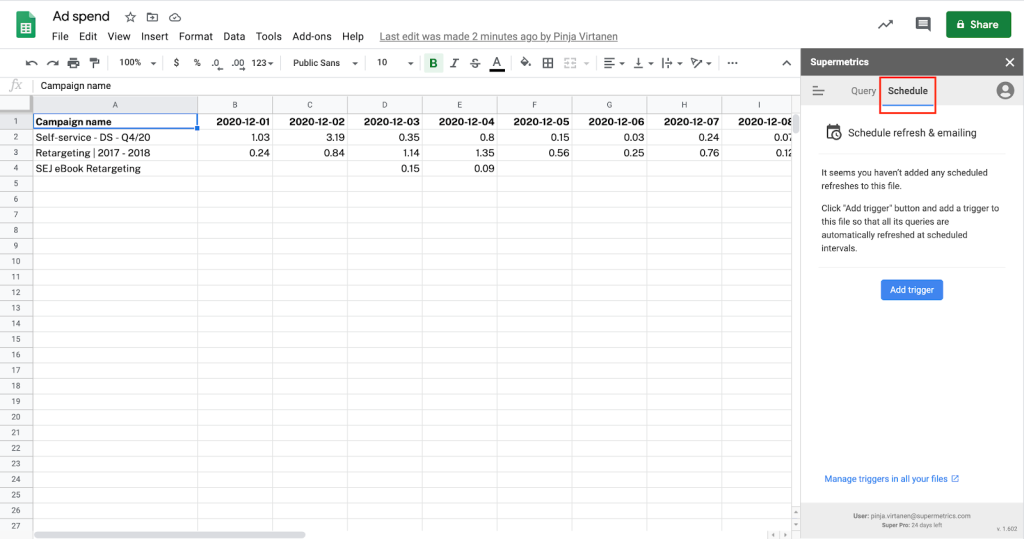The image size is (1024, 539).
Task: Open the zoom 100% dropdown
Action: pos(137,63)
